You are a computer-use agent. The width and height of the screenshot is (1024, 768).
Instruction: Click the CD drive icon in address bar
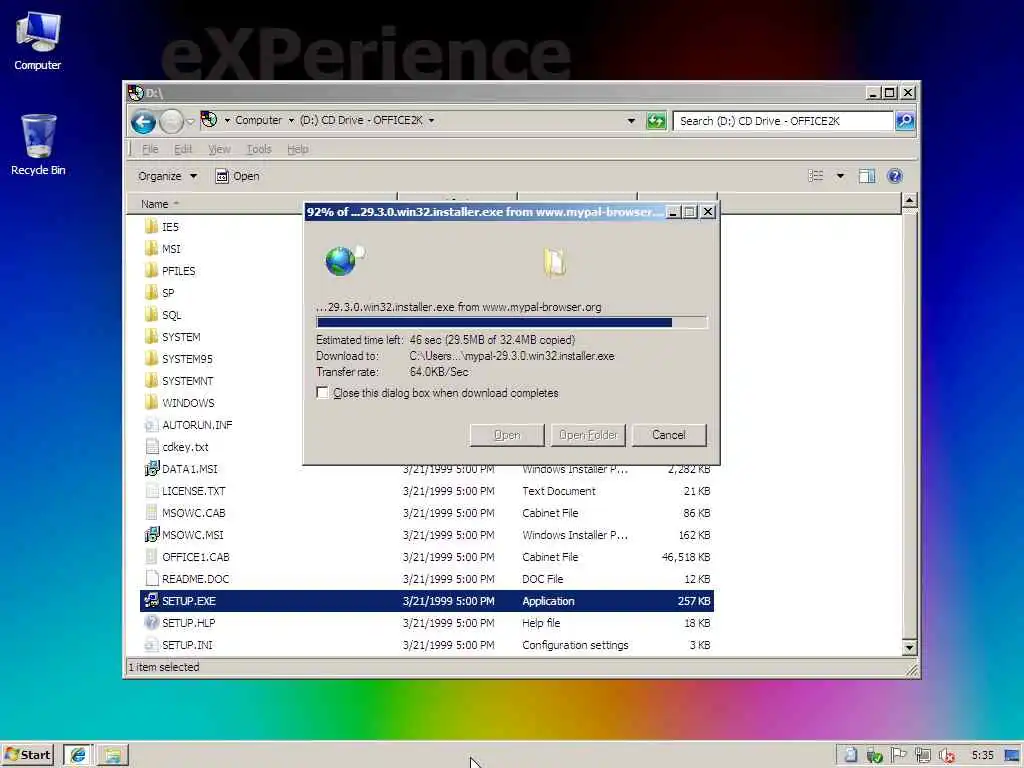(x=209, y=120)
